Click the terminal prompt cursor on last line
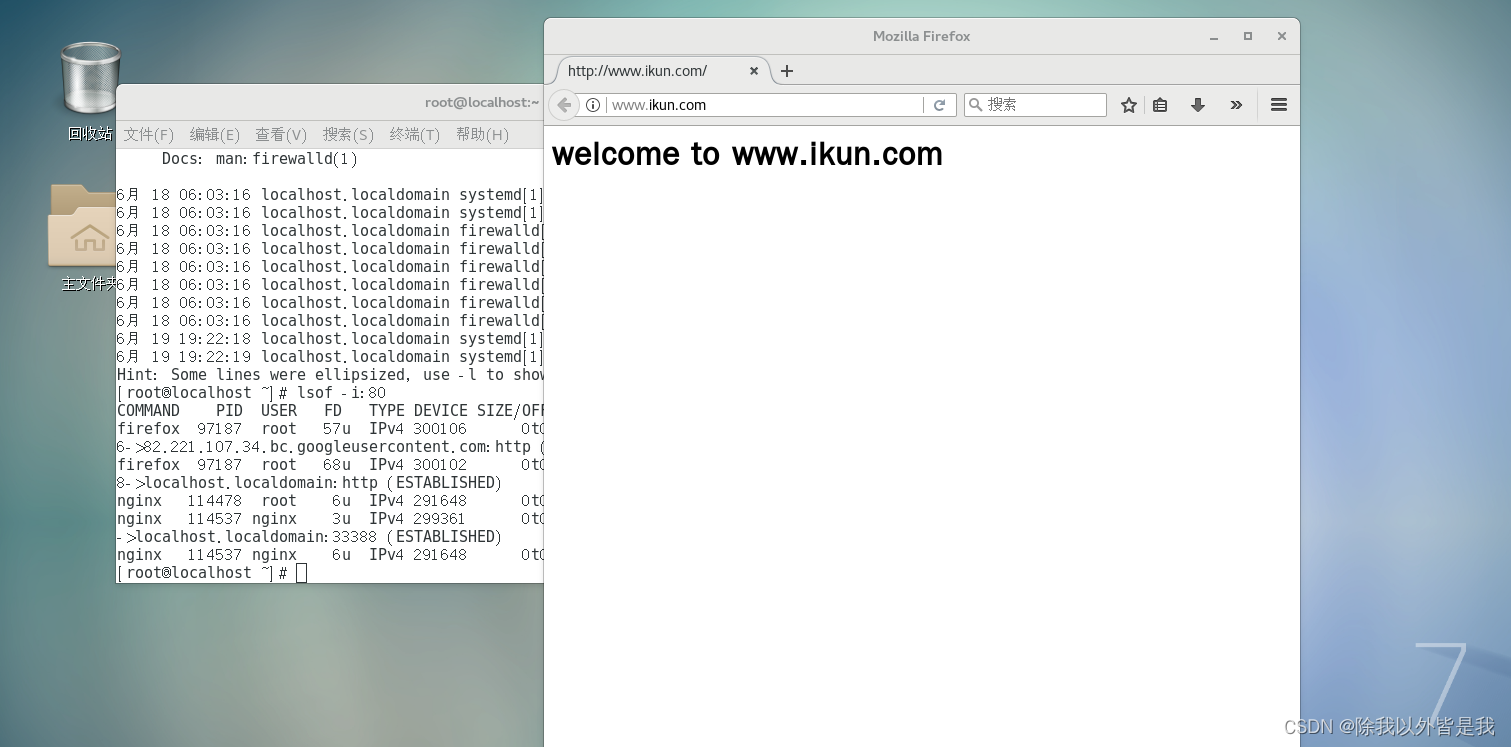The height and width of the screenshot is (747, 1511). pos(301,573)
